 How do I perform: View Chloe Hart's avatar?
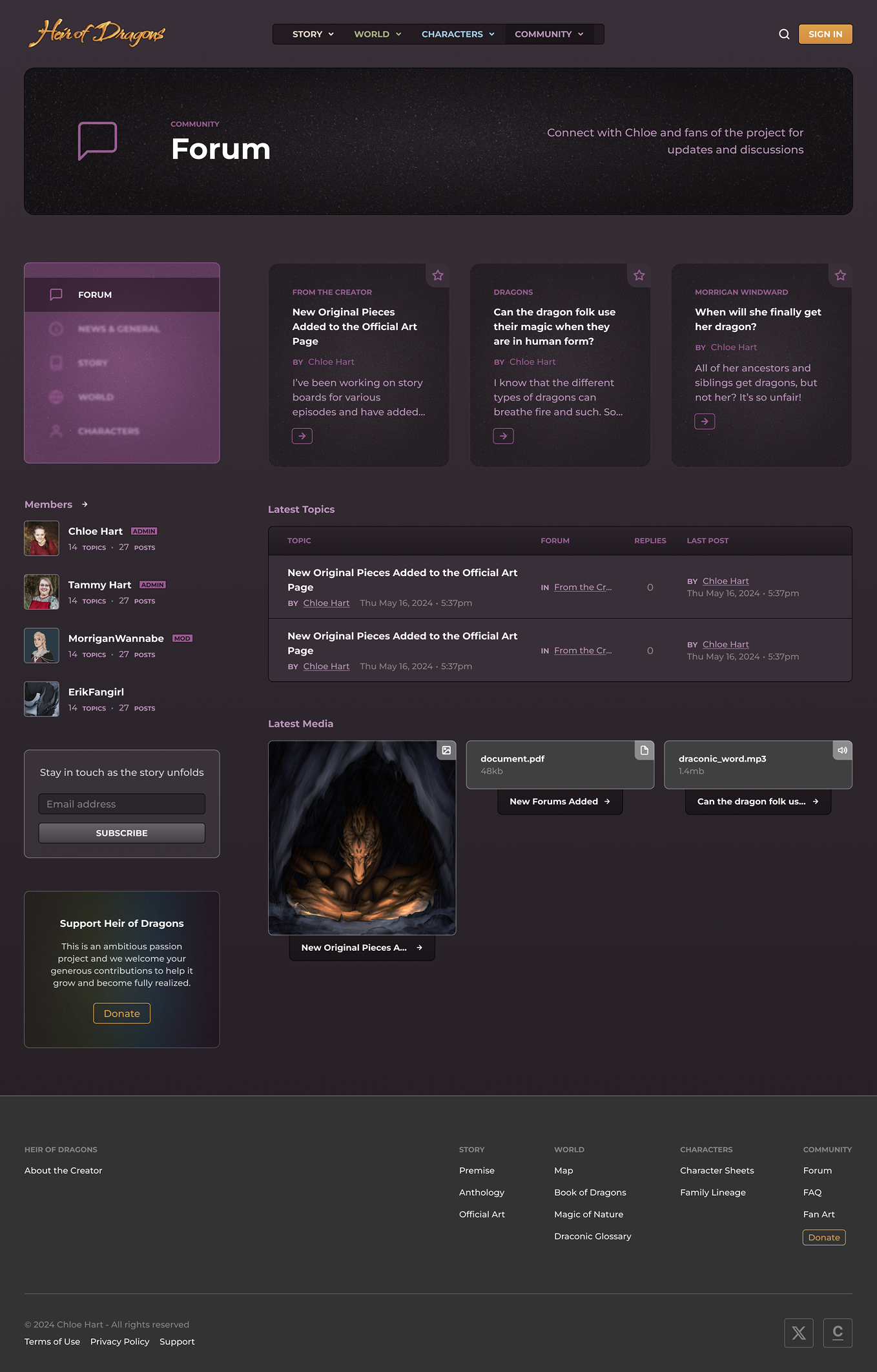coord(41,538)
